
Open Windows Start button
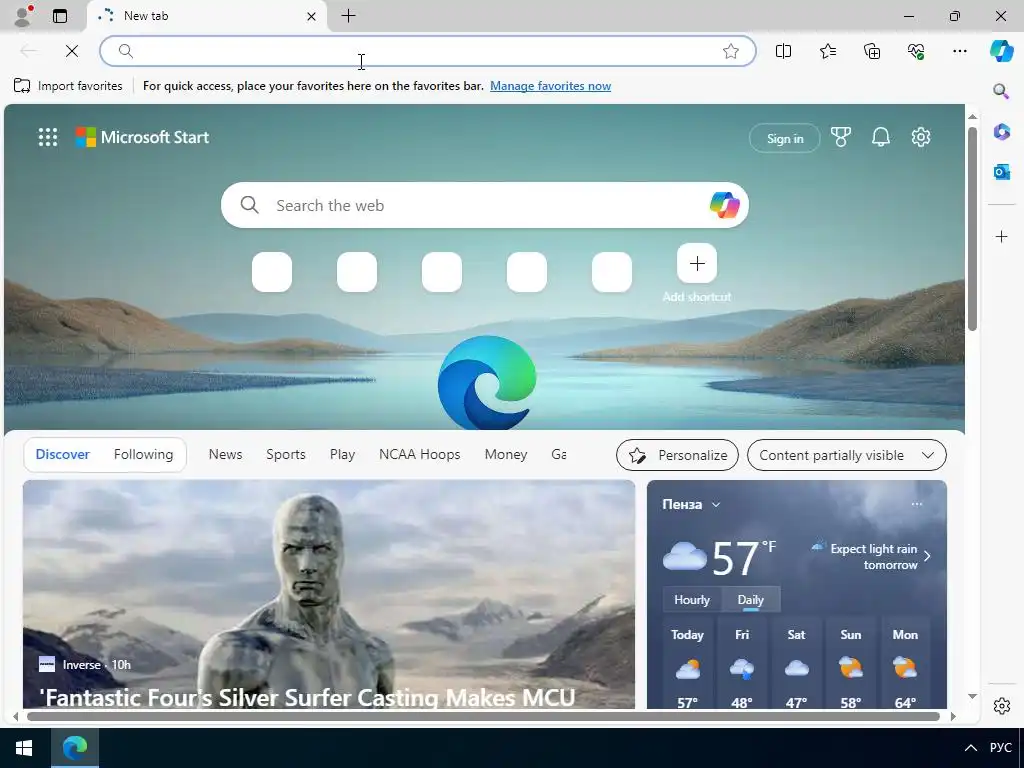coord(24,748)
